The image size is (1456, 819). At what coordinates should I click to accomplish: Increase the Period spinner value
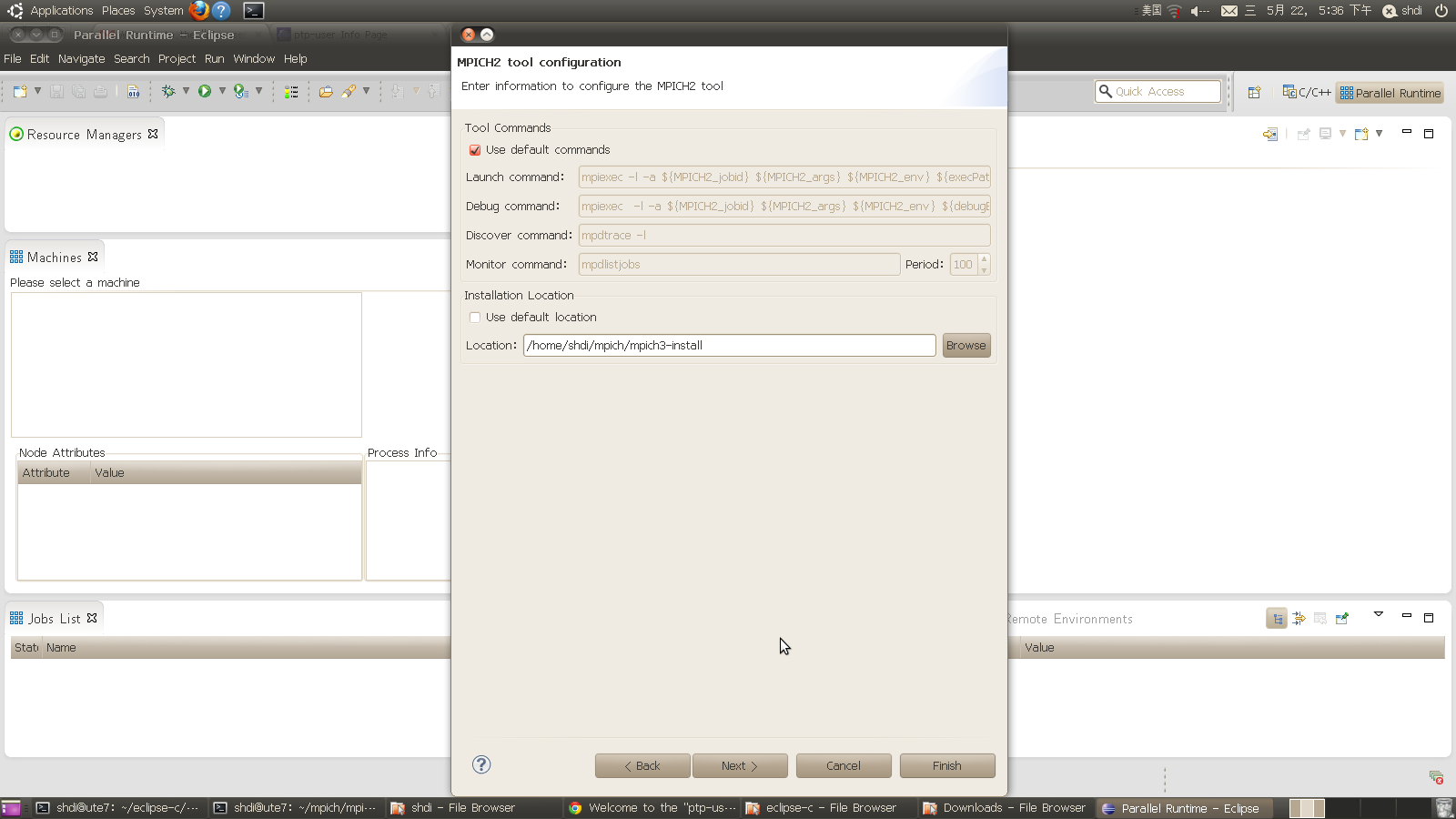[984, 259]
